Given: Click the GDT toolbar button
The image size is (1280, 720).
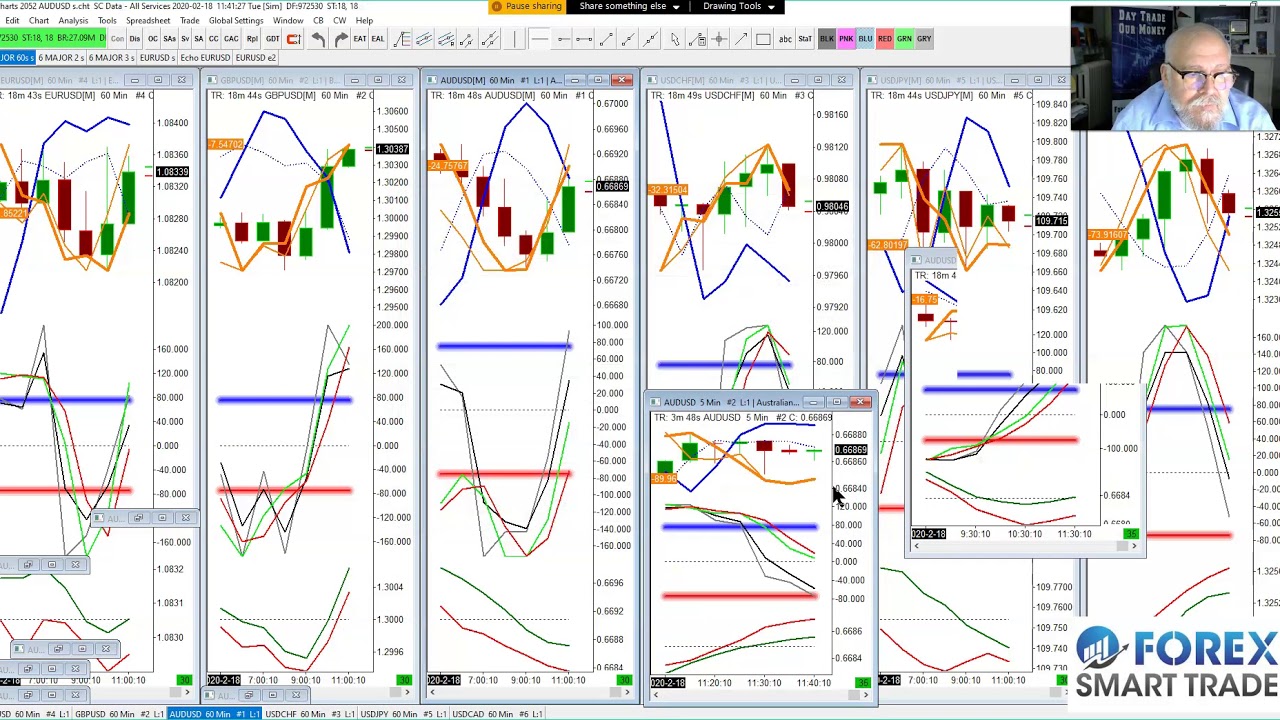Looking at the screenshot, I should coord(272,39).
